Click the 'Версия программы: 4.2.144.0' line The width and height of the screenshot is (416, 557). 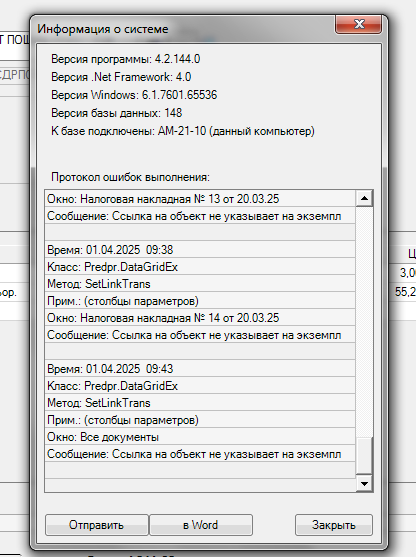click(x=126, y=59)
